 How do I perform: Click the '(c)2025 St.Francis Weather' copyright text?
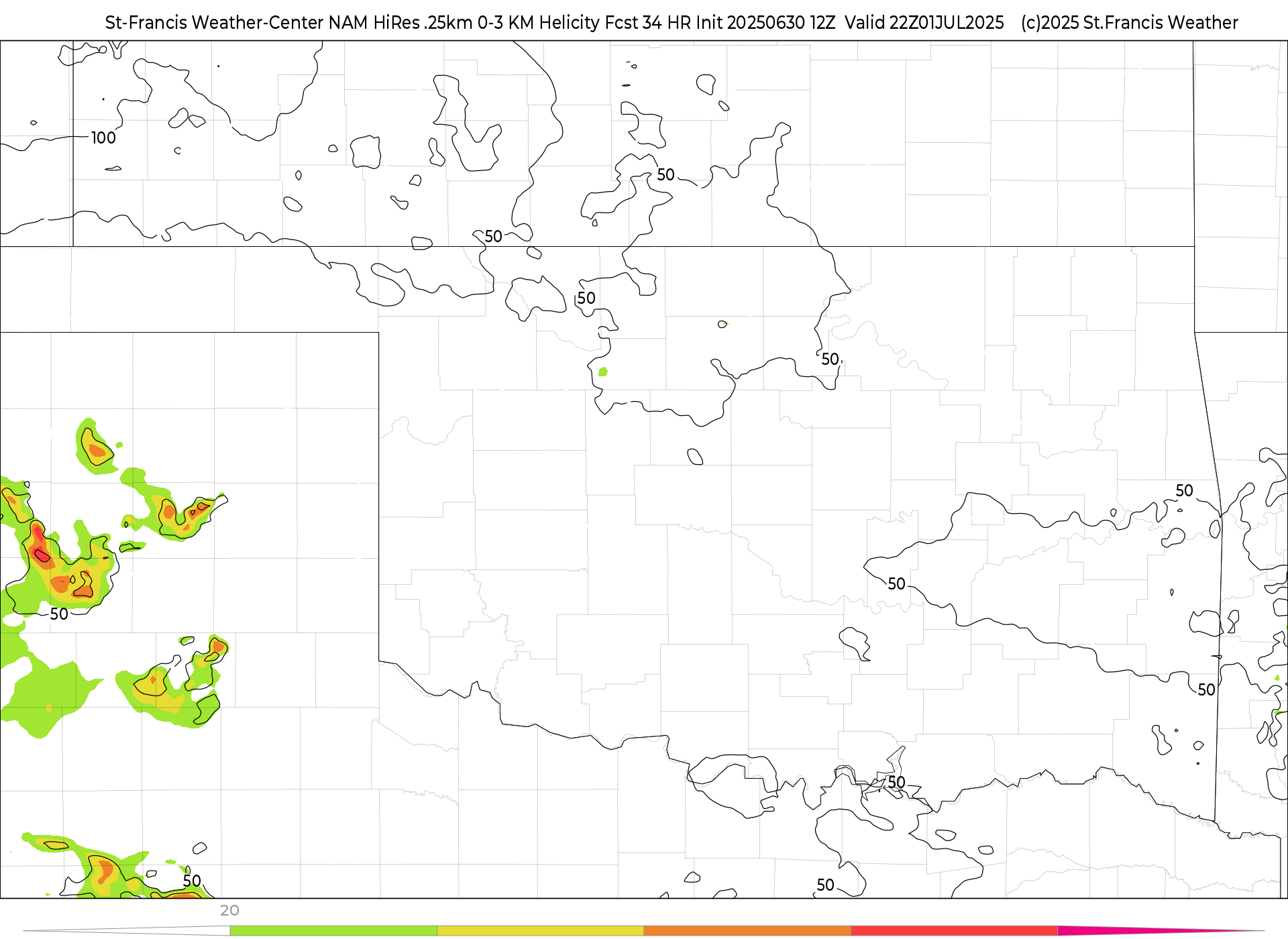pyautogui.click(x=1129, y=23)
